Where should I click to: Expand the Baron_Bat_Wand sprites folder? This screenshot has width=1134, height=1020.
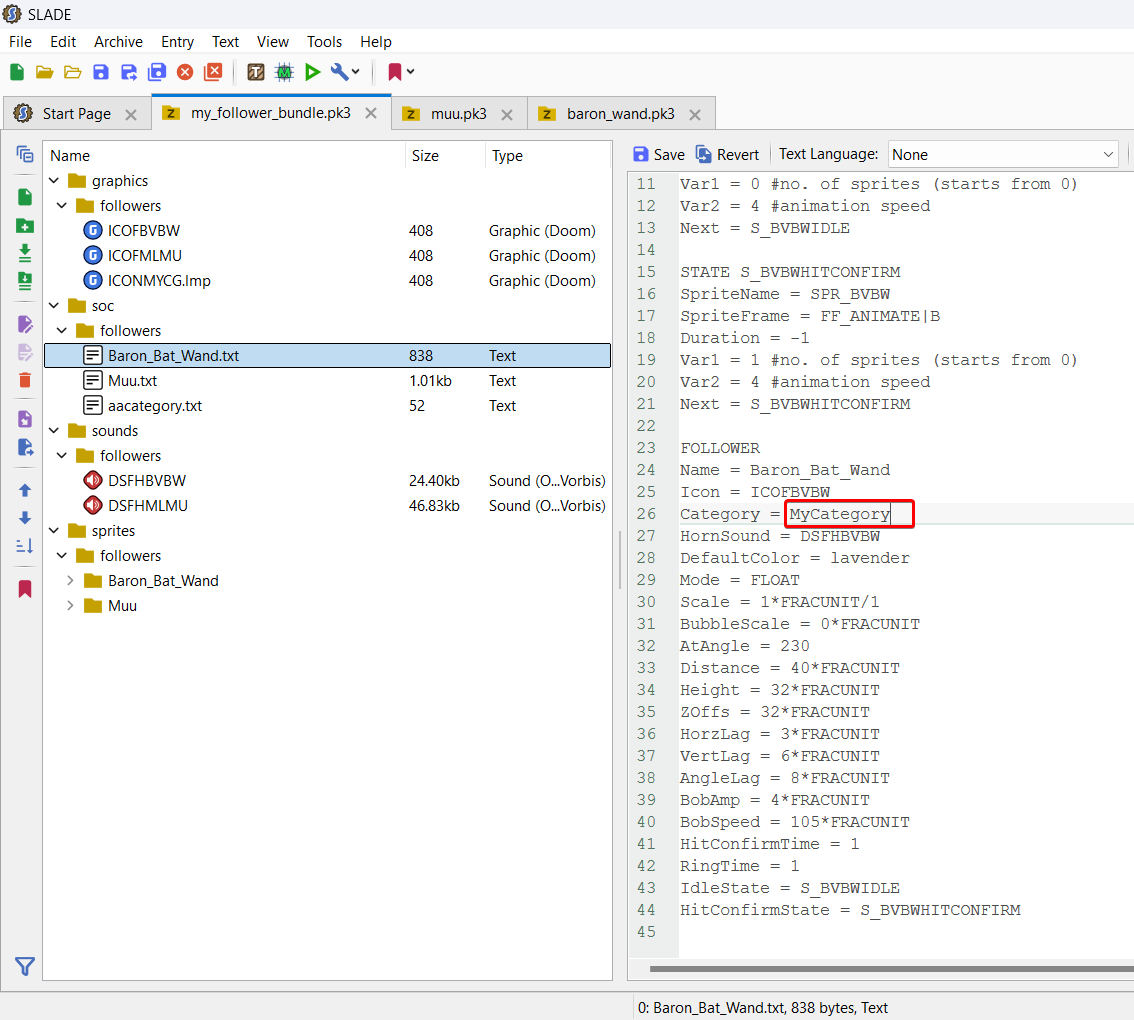[70, 580]
